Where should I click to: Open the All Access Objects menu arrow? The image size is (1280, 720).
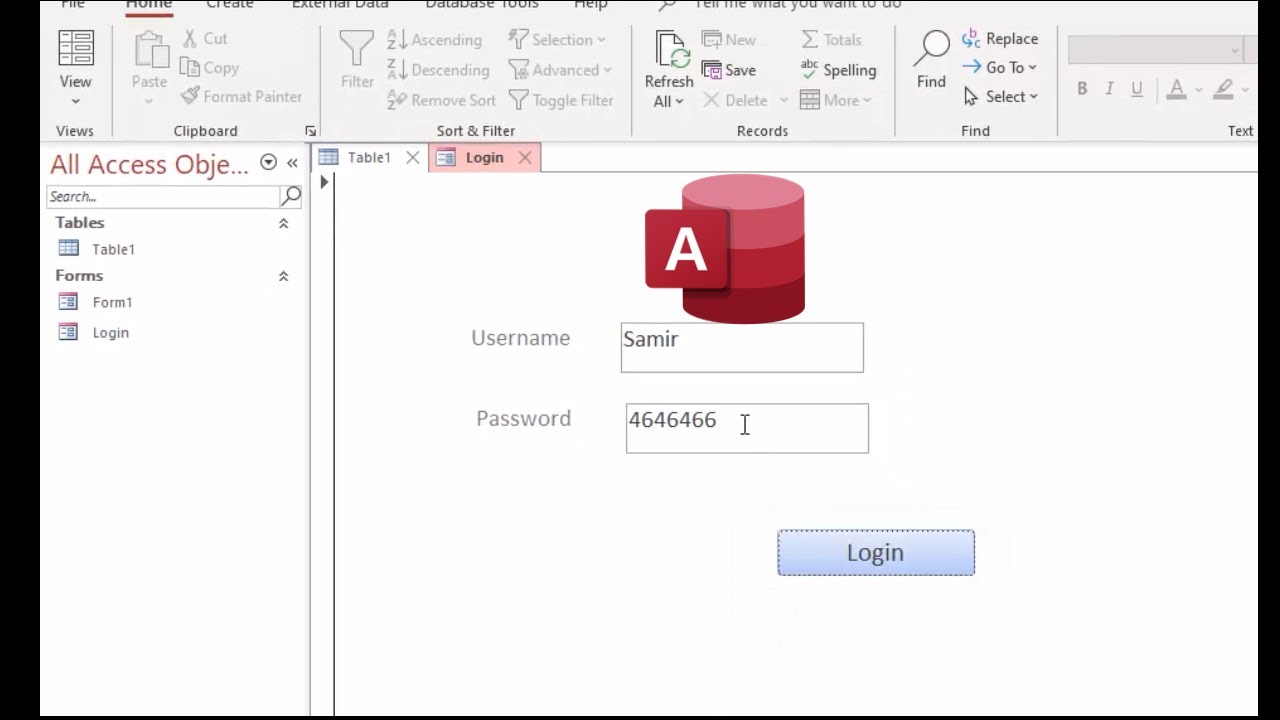pyautogui.click(x=268, y=163)
